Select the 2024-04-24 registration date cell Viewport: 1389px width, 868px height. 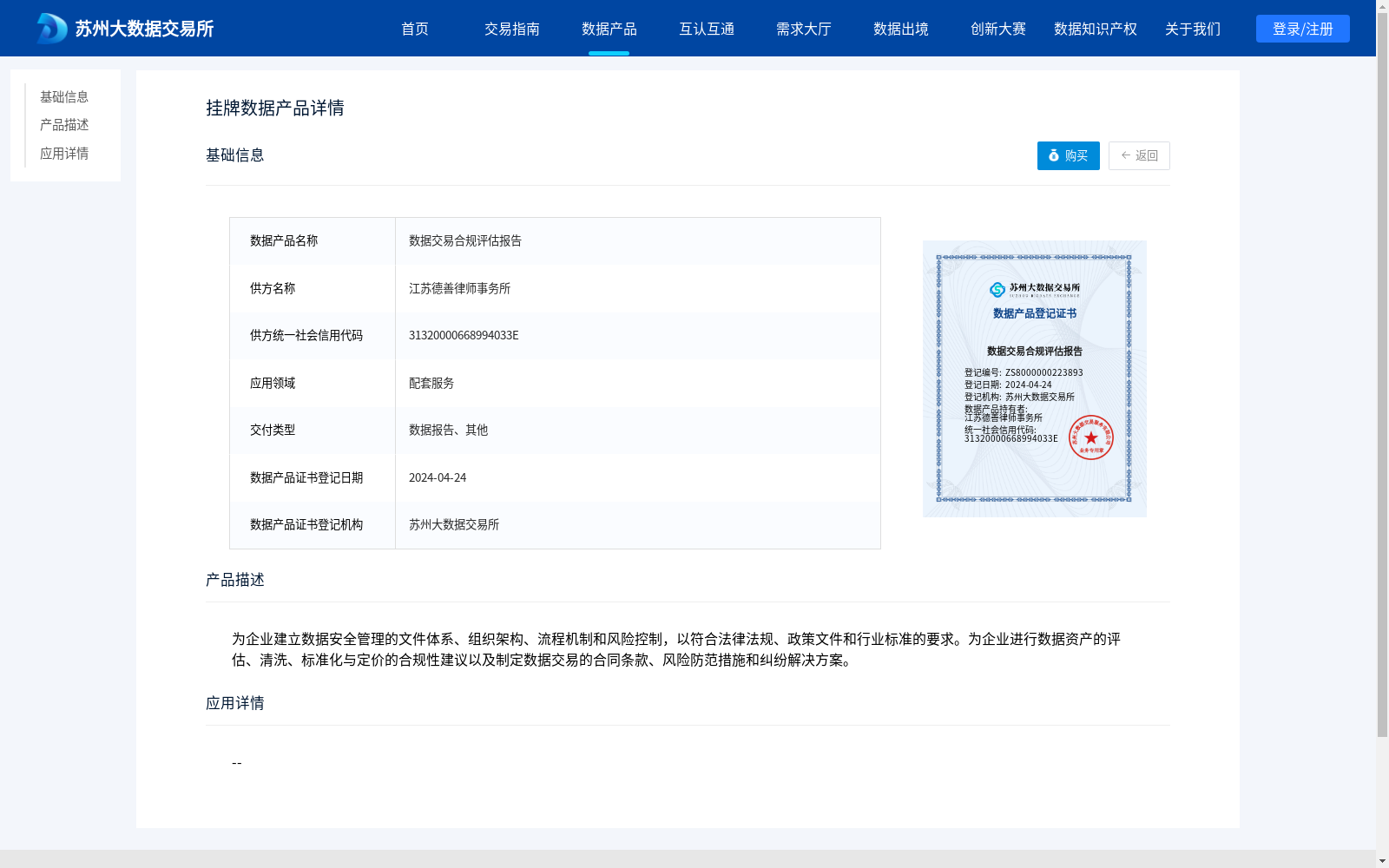pos(638,477)
